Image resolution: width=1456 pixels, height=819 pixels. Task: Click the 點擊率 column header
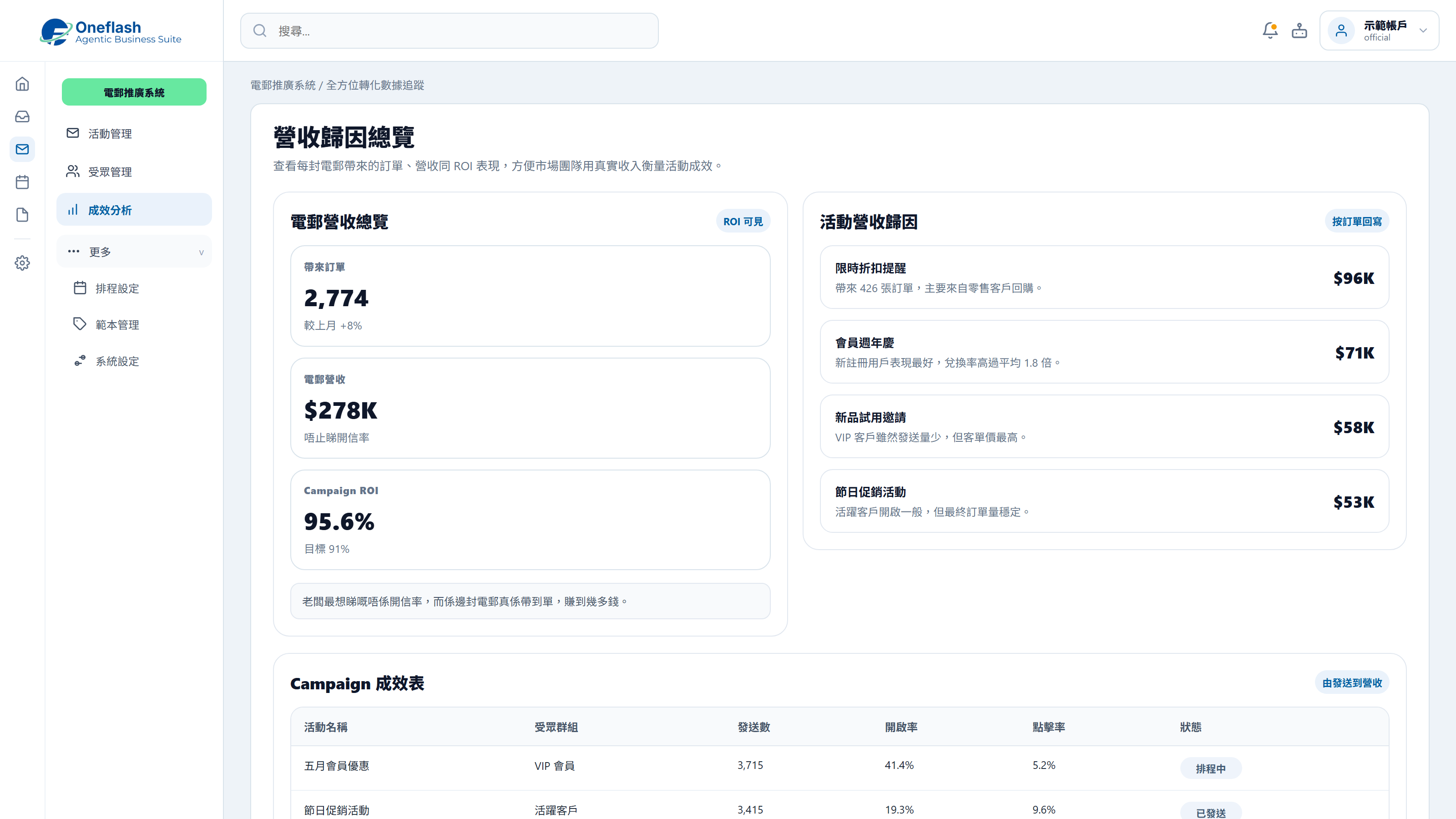click(1048, 727)
